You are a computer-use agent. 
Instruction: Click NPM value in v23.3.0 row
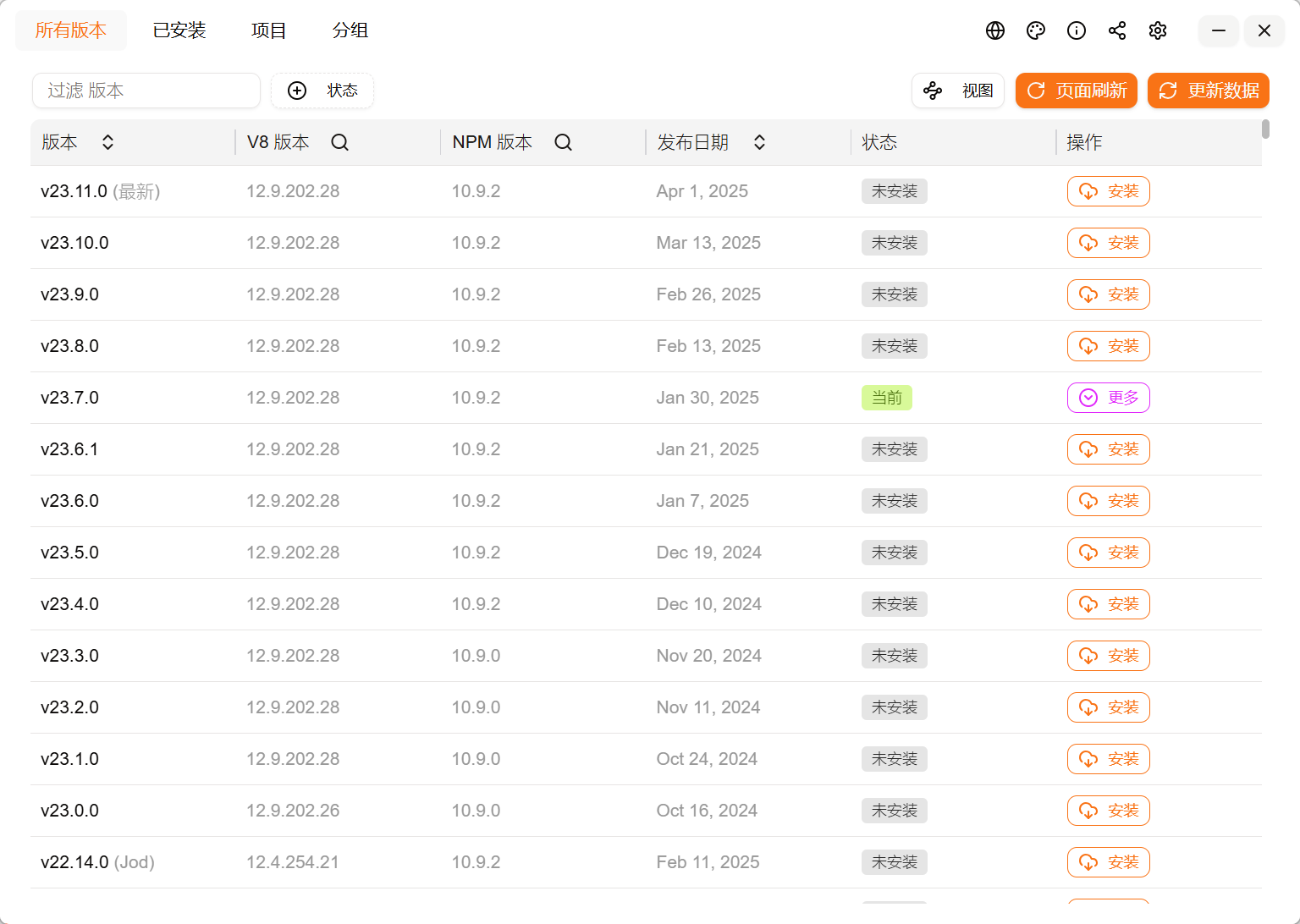476,656
